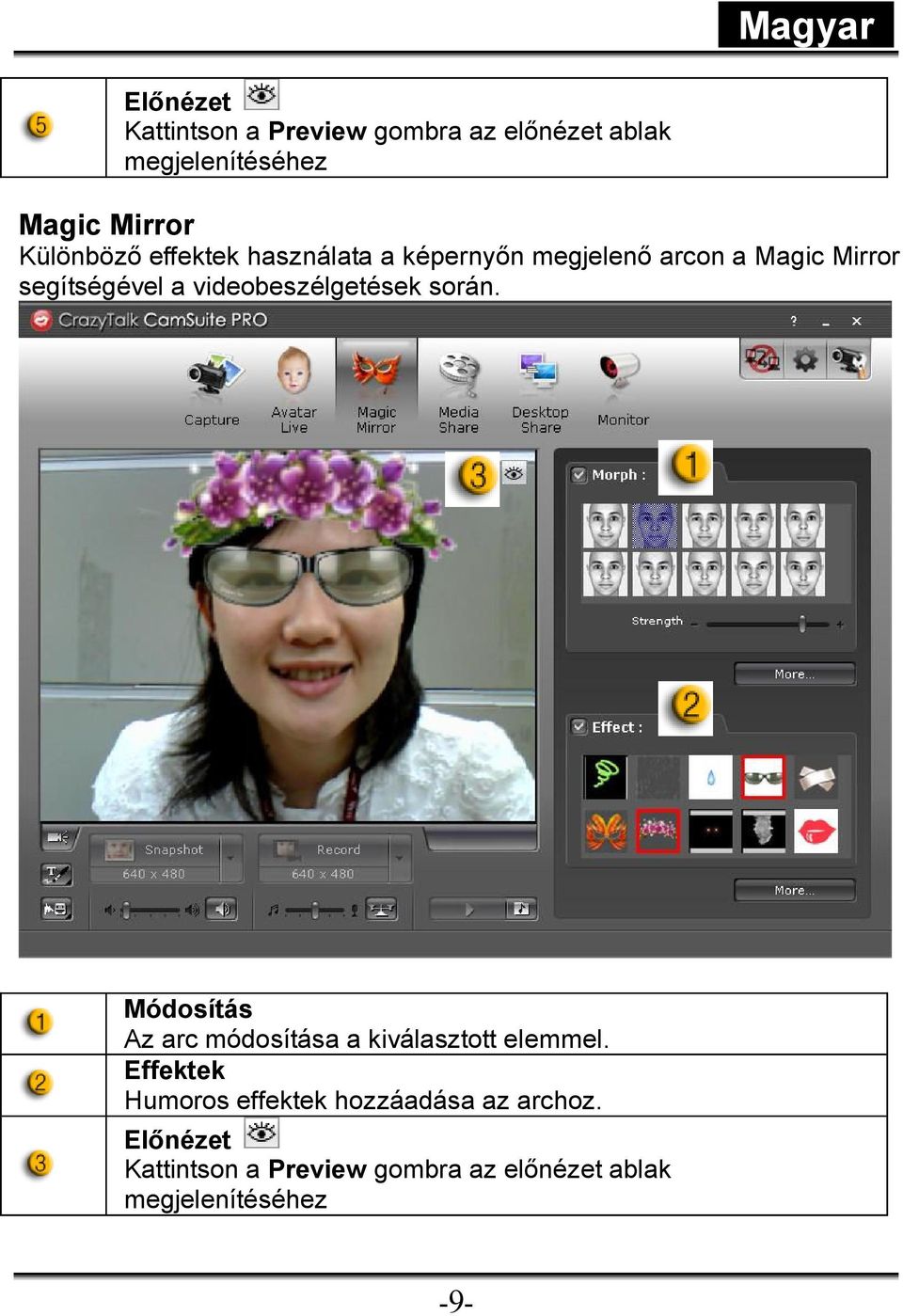Expand the Snapshot resolution dropdown arrow
Viewport: 903px width, 1316px height.
(x=231, y=858)
